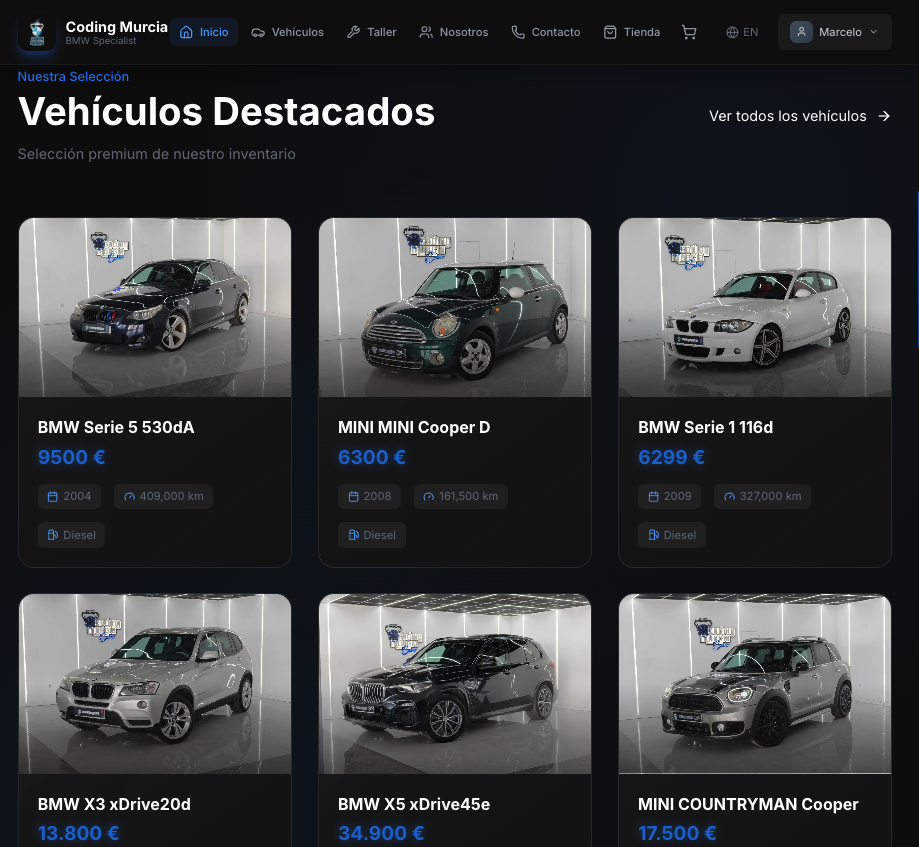This screenshot has height=847, width=919.
Task: Open the Tienda menu item
Action: (632, 32)
